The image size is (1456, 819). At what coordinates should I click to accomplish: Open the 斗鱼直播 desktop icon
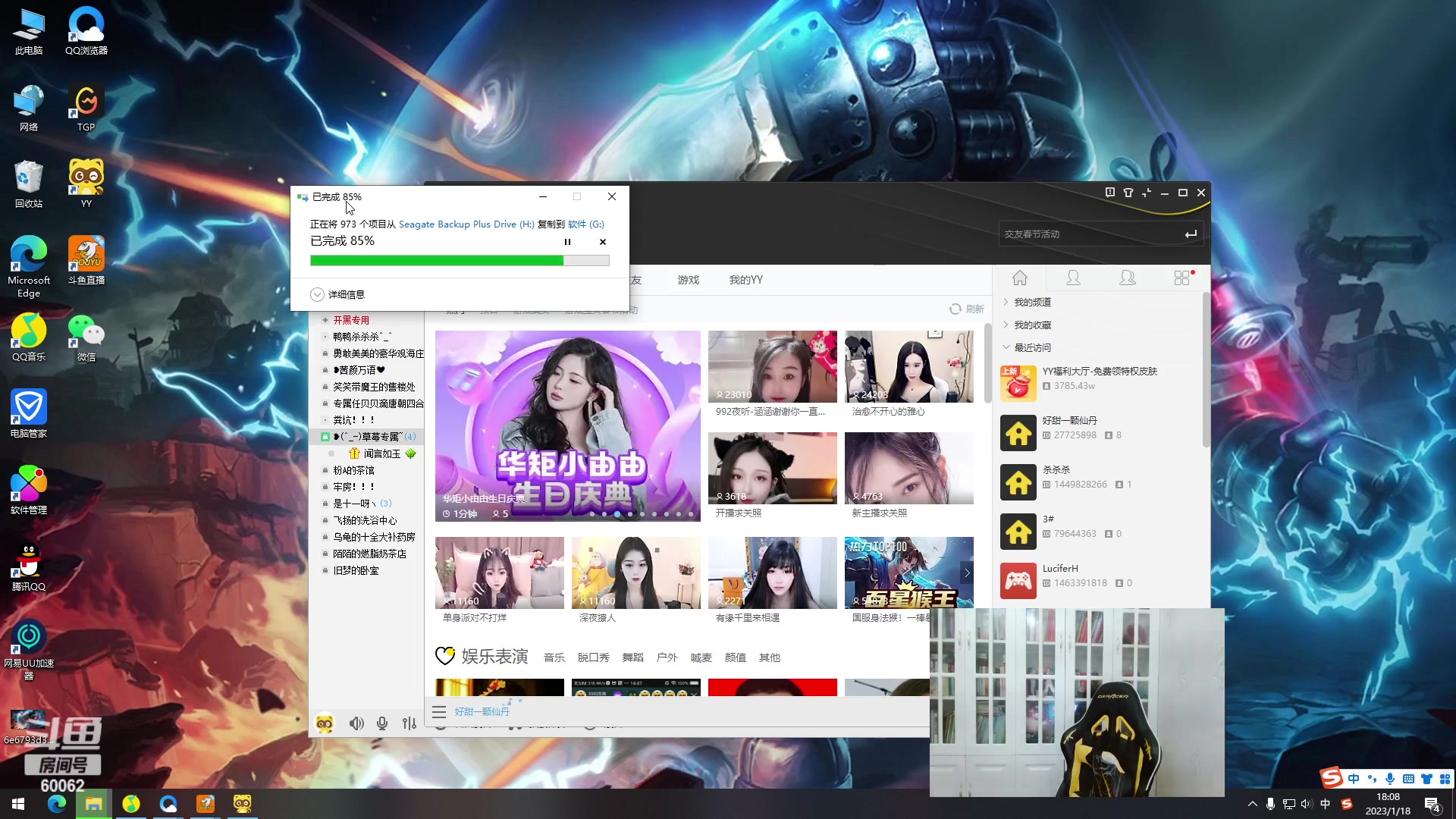coord(86,260)
